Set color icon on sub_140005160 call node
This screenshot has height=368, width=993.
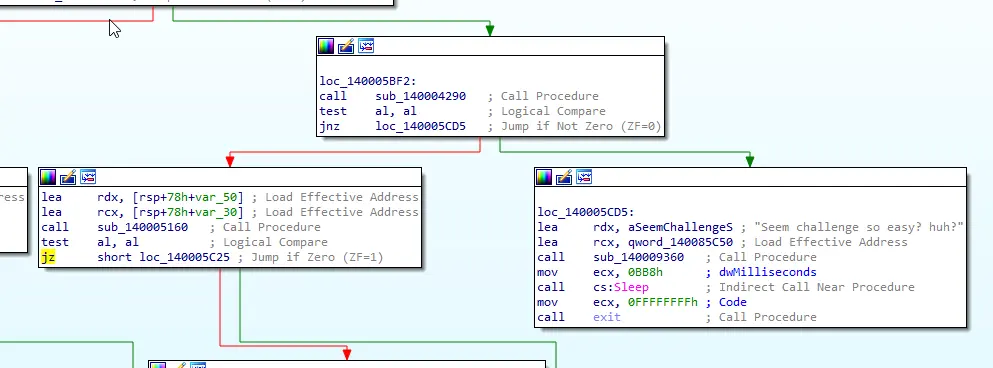pos(47,177)
